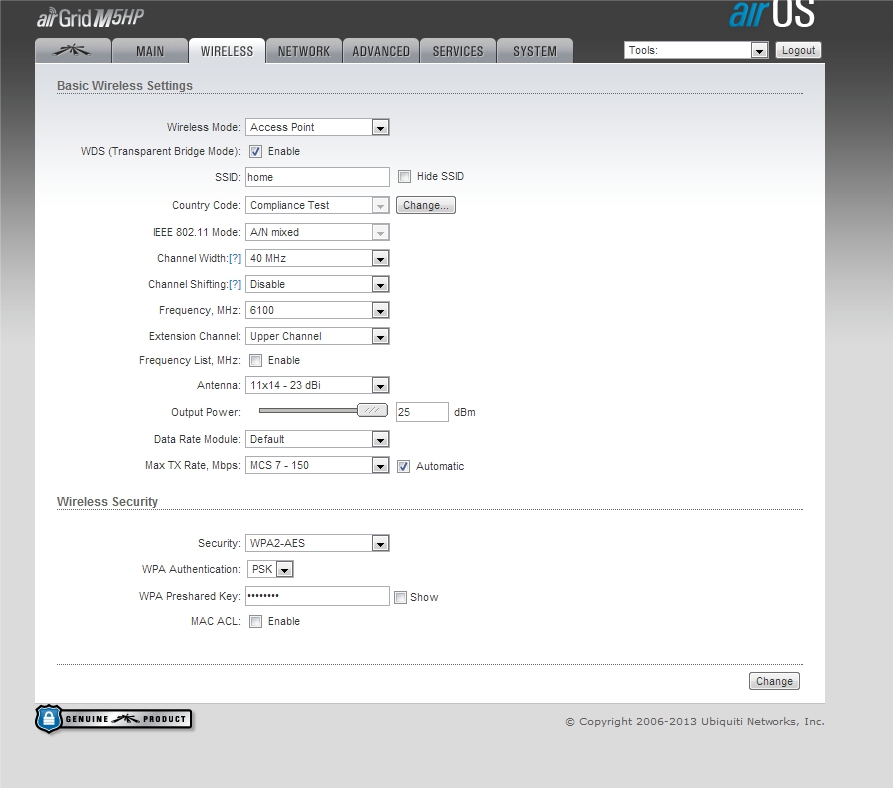Go to the SYSTEM tab
This screenshot has height=788, width=893.
coord(535,51)
